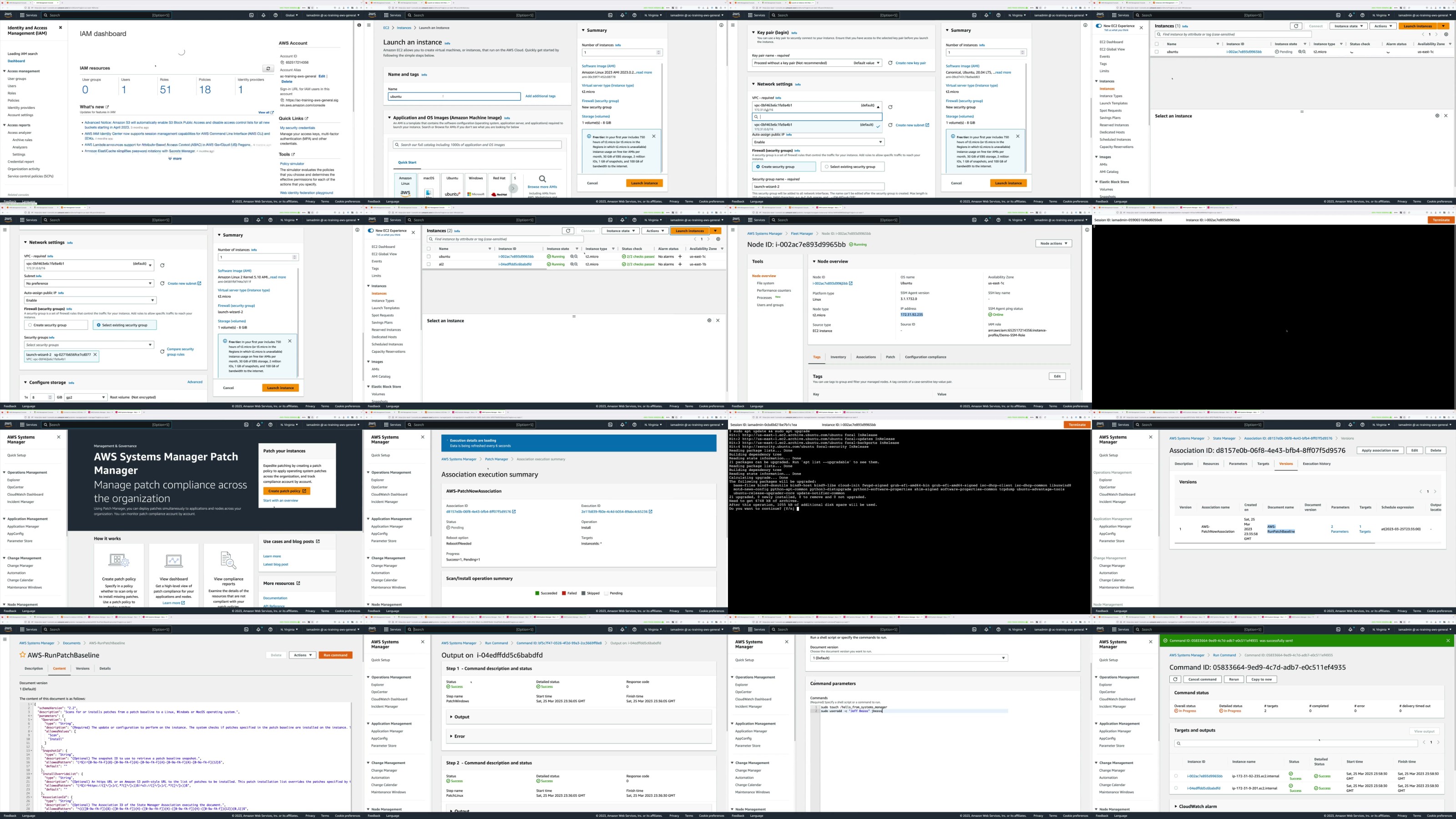Click the add alarm plus icon in al2 row
This screenshot has width=1456, height=819.
[x=680, y=264]
